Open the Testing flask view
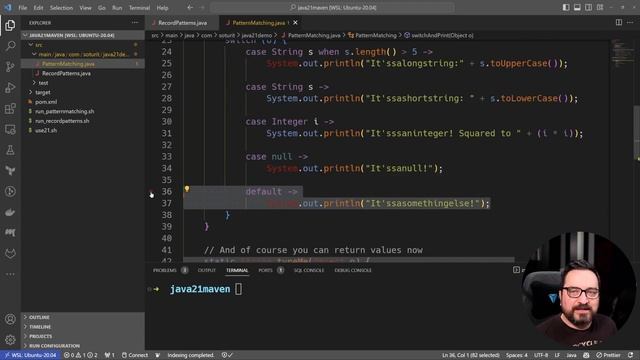Screen dimensions: 640x360 pos(10,150)
